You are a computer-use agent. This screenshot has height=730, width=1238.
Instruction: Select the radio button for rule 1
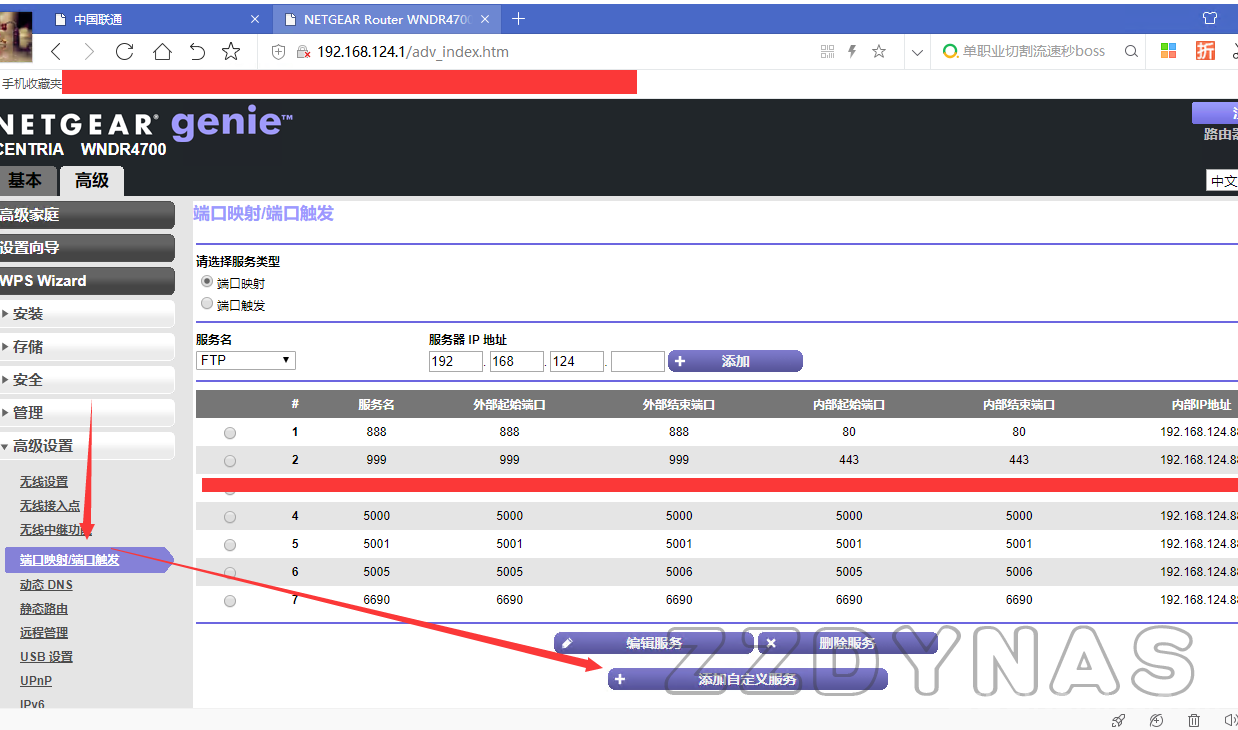pos(230,433)
